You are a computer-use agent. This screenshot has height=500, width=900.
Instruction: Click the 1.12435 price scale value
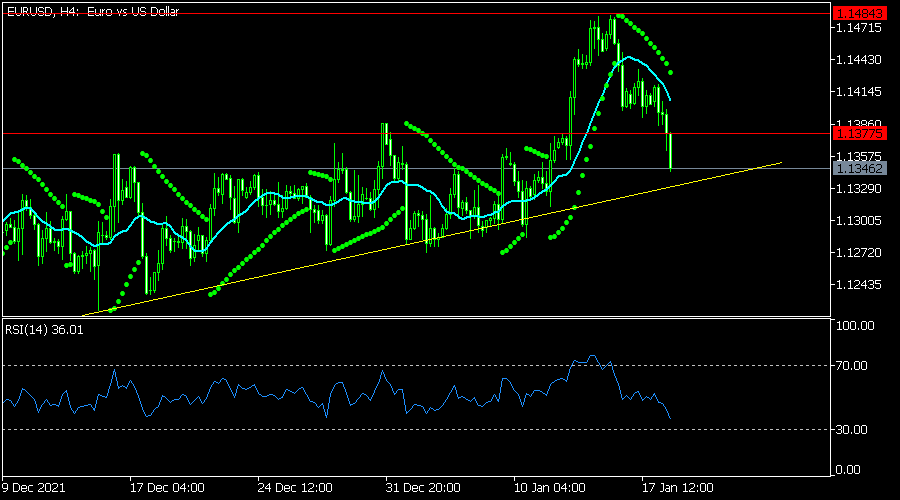[x=859, y=285]
